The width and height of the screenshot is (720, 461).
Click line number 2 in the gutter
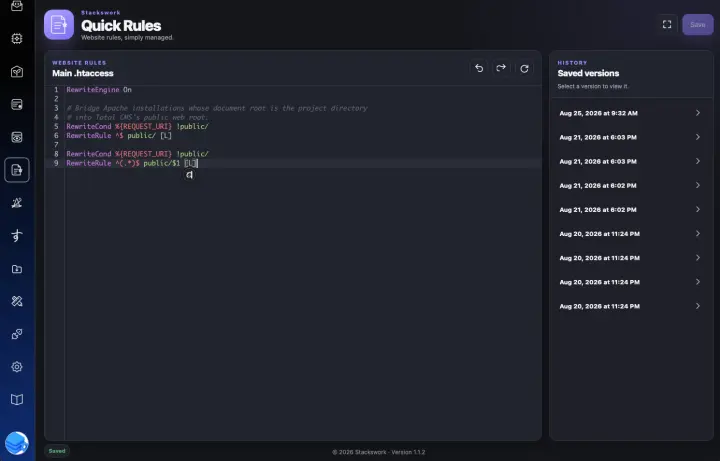pyautogui.click(x=56, y=99)
